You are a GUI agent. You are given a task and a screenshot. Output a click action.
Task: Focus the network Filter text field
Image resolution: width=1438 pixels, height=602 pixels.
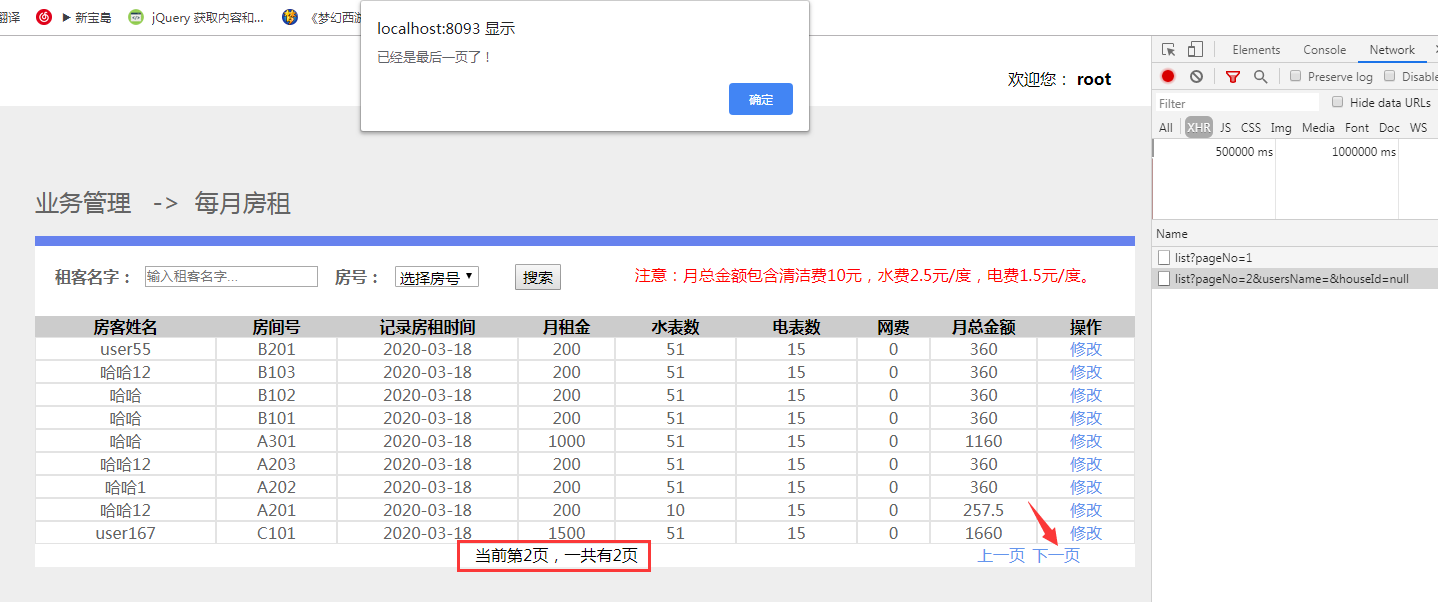tap(1238, 103)
